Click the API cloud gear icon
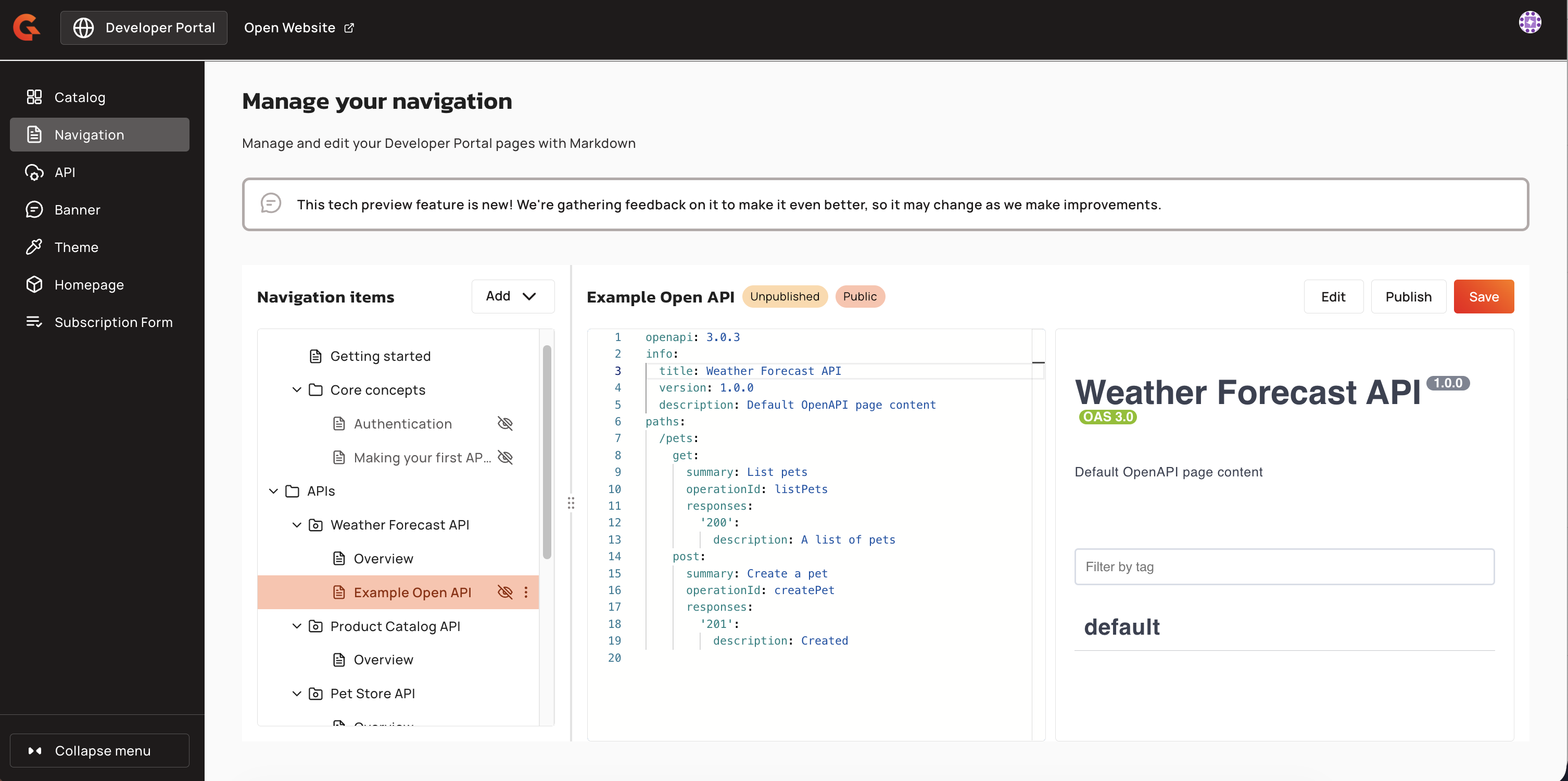The height and width of the screenshot is (781, 1568). click(34, 172)
